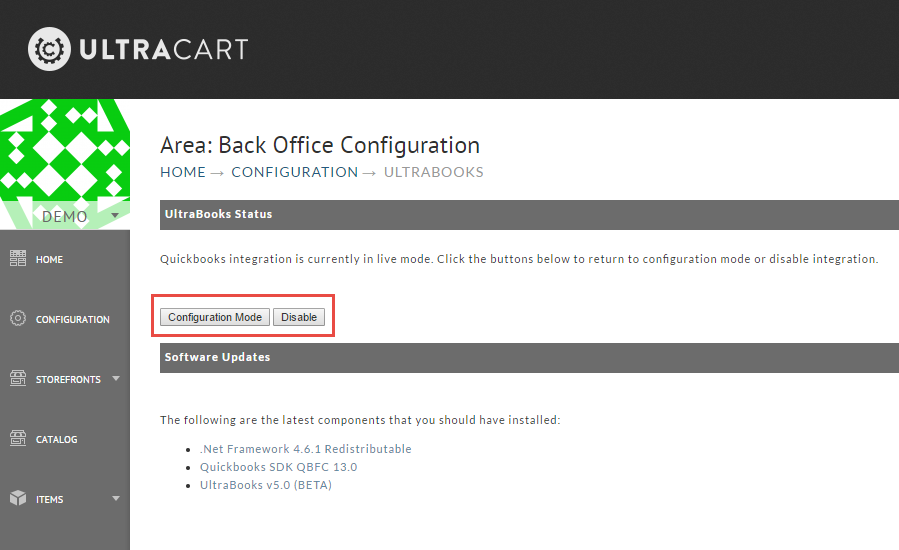Click the Items box icon

tap(18, 498)
